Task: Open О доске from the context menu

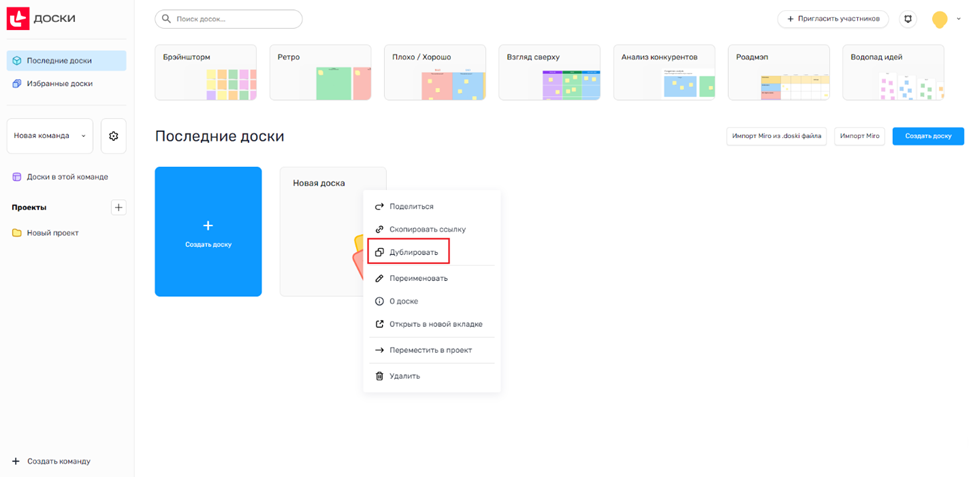Action: click(432, 301)
